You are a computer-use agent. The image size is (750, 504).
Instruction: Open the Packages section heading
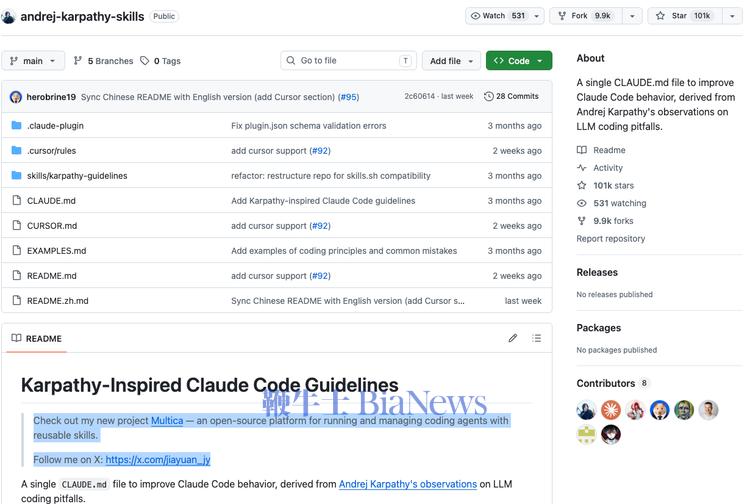point(599,328)
